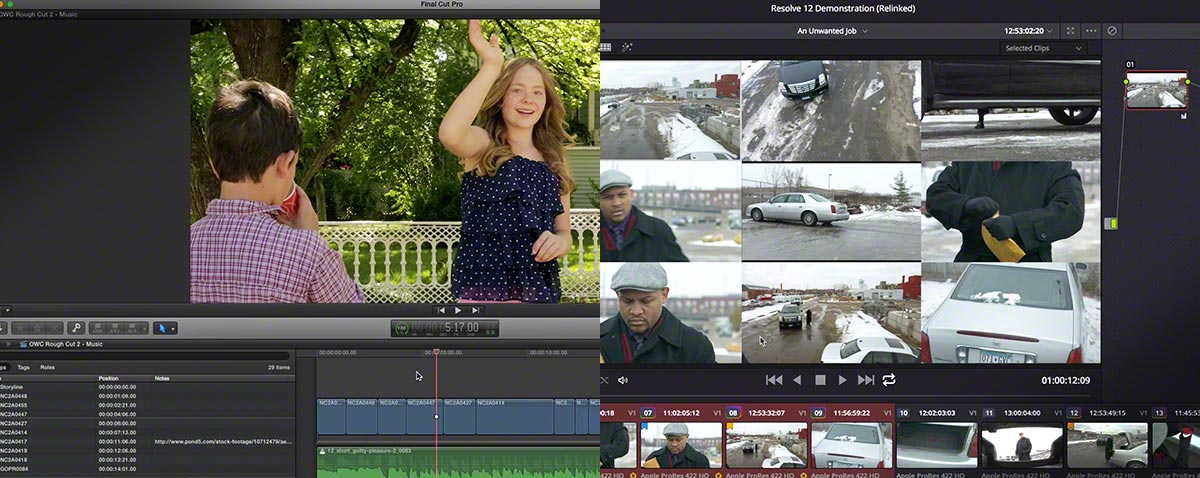Click timeline history forward arrow near project name
Screen dimensions: 1200x478
9,344
